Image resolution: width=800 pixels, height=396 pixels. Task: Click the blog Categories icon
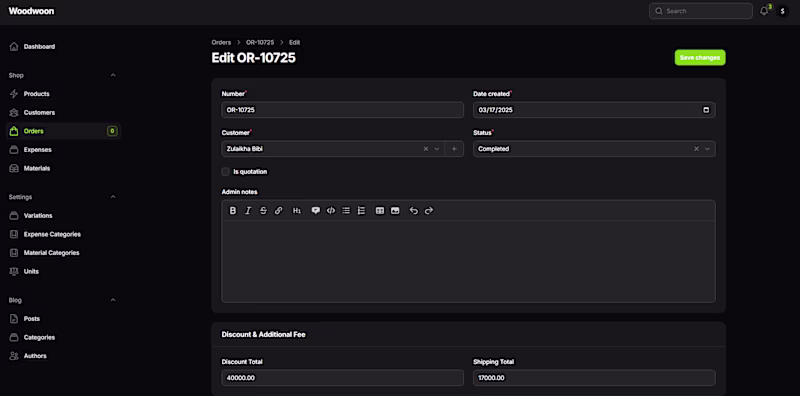coord(14,337)
